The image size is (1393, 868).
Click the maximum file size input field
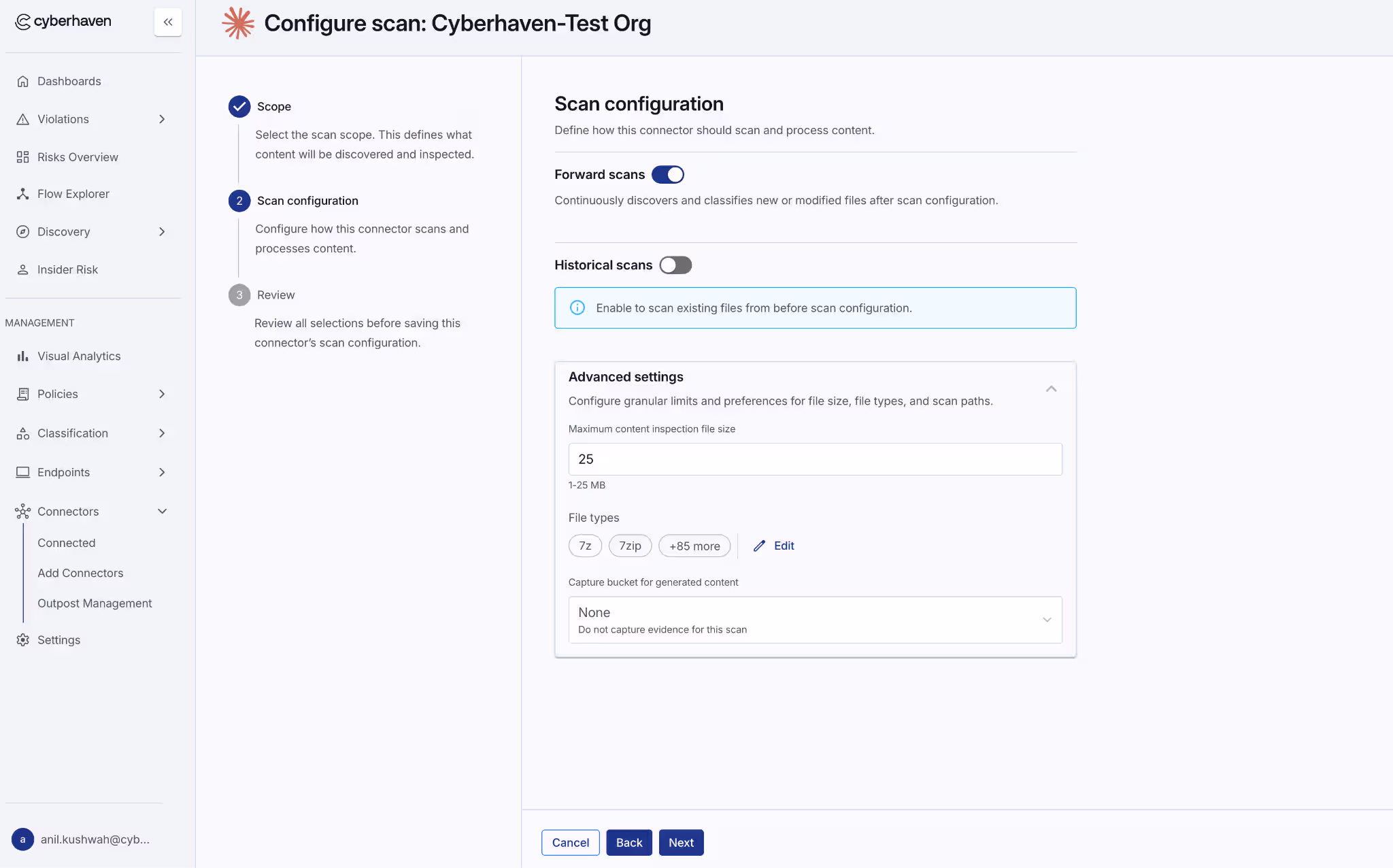click(x=815, y=459)
